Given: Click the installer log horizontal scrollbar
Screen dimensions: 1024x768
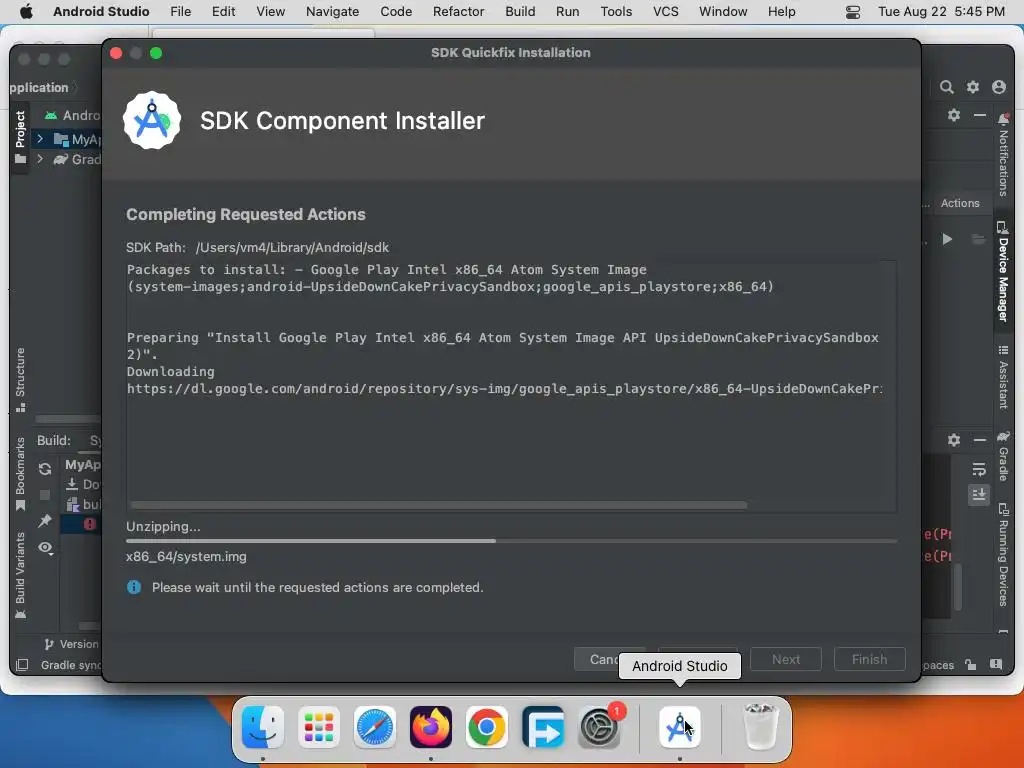Looking at the screenshot, I should [x=439, y=505].
